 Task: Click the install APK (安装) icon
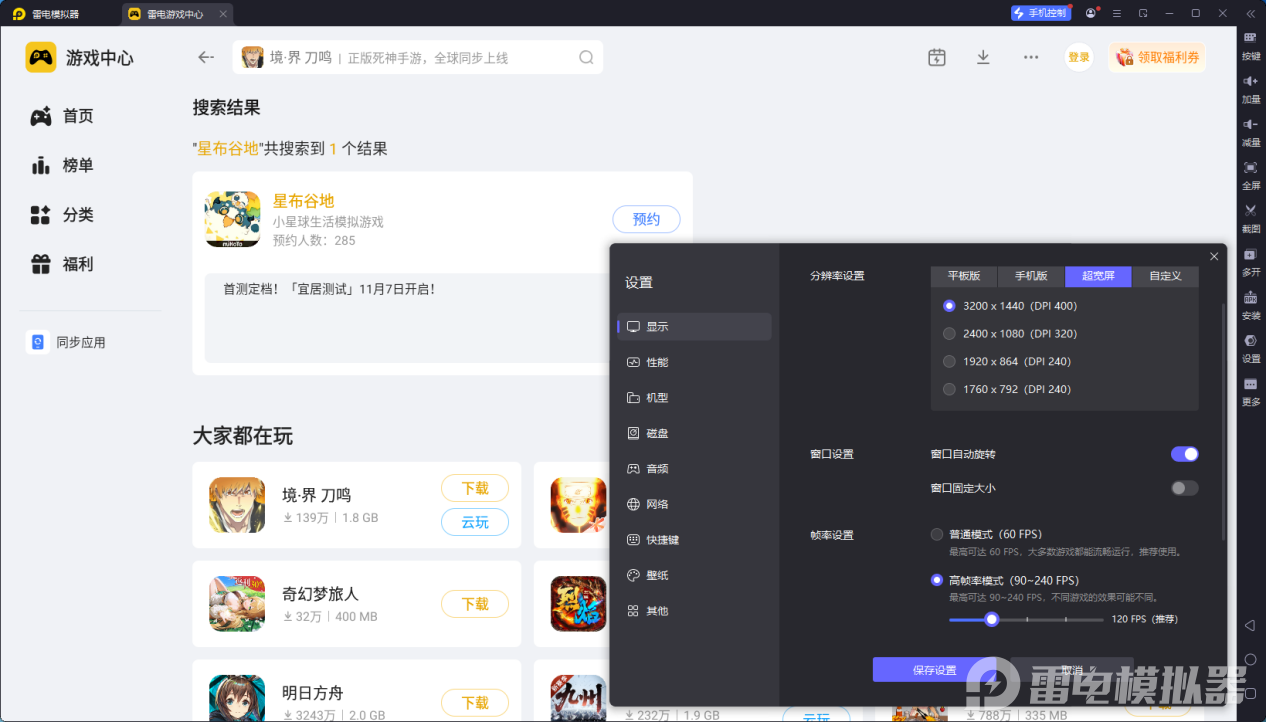(x=1250, y=298)
